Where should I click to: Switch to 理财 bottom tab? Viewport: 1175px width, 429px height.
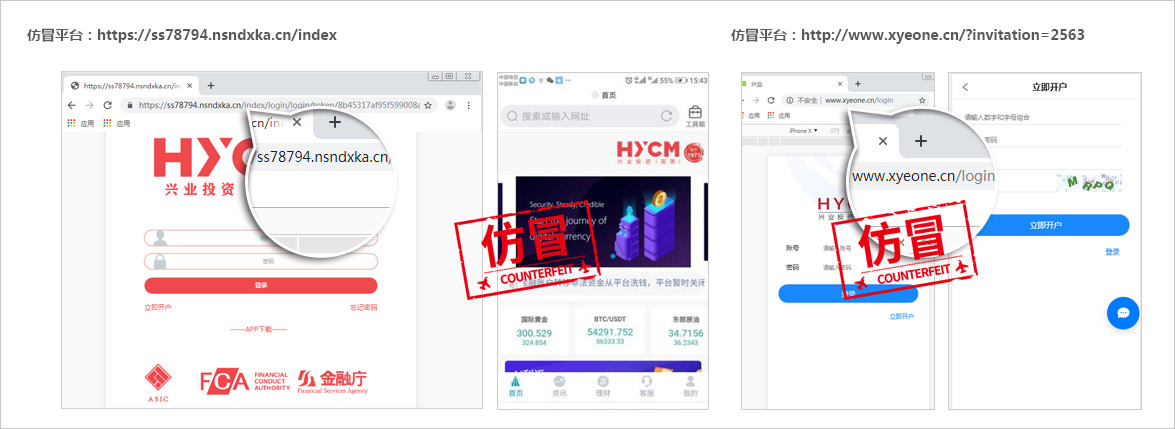(603, 386)
